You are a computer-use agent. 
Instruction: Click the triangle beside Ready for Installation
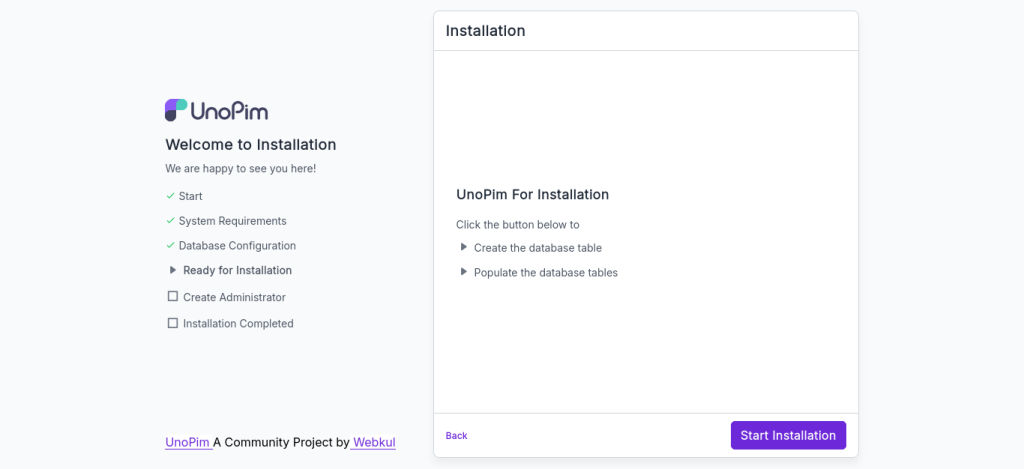[173, 270]
